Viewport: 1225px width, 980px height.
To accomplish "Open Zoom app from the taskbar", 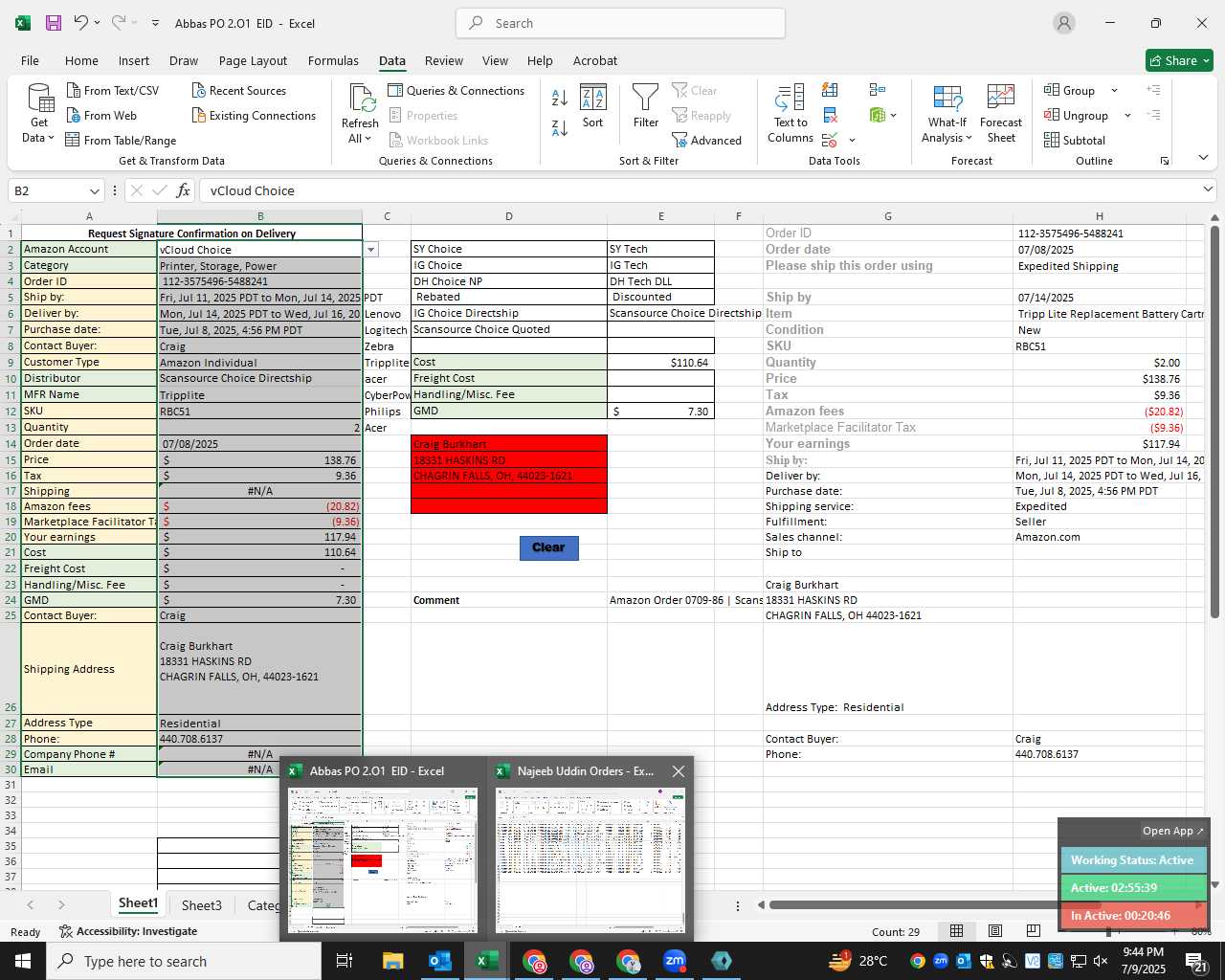I will 675,961.
